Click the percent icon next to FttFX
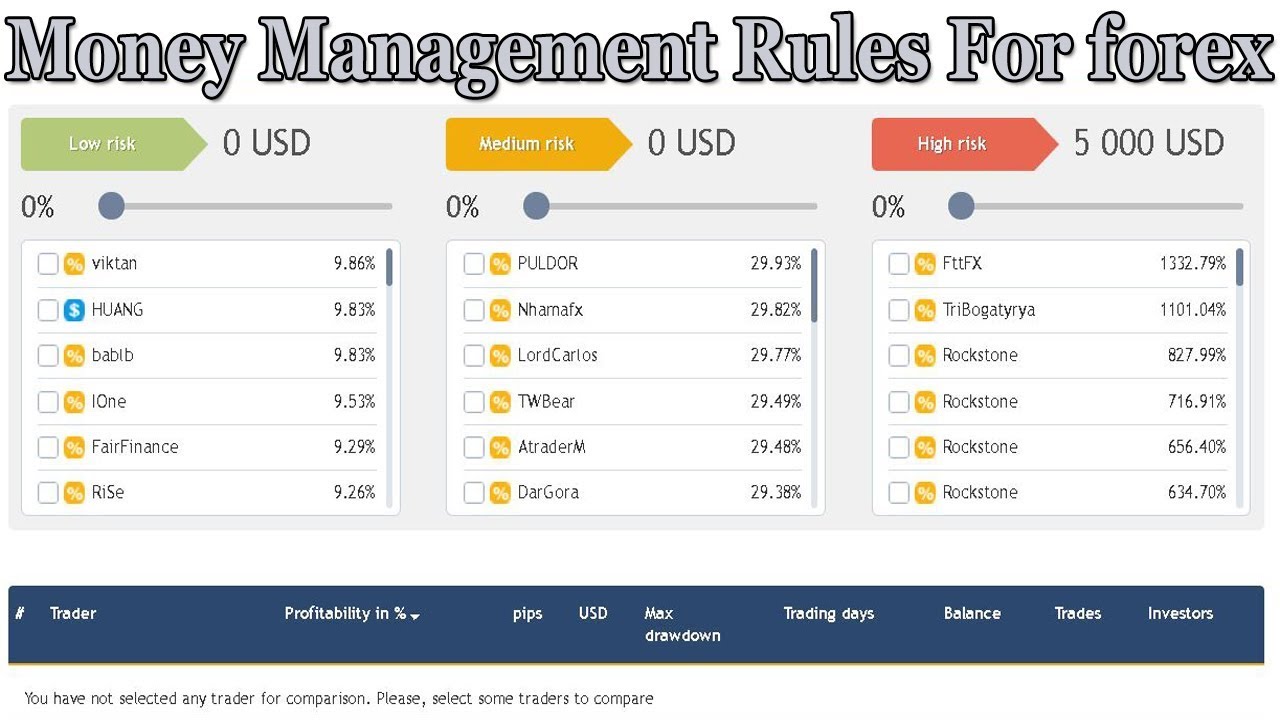 [925, 264]
